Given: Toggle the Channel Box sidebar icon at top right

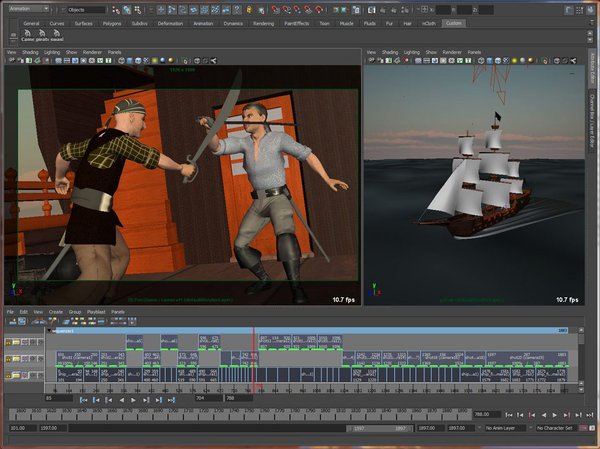Looking at the screenshot, I should tap(590, 10).
